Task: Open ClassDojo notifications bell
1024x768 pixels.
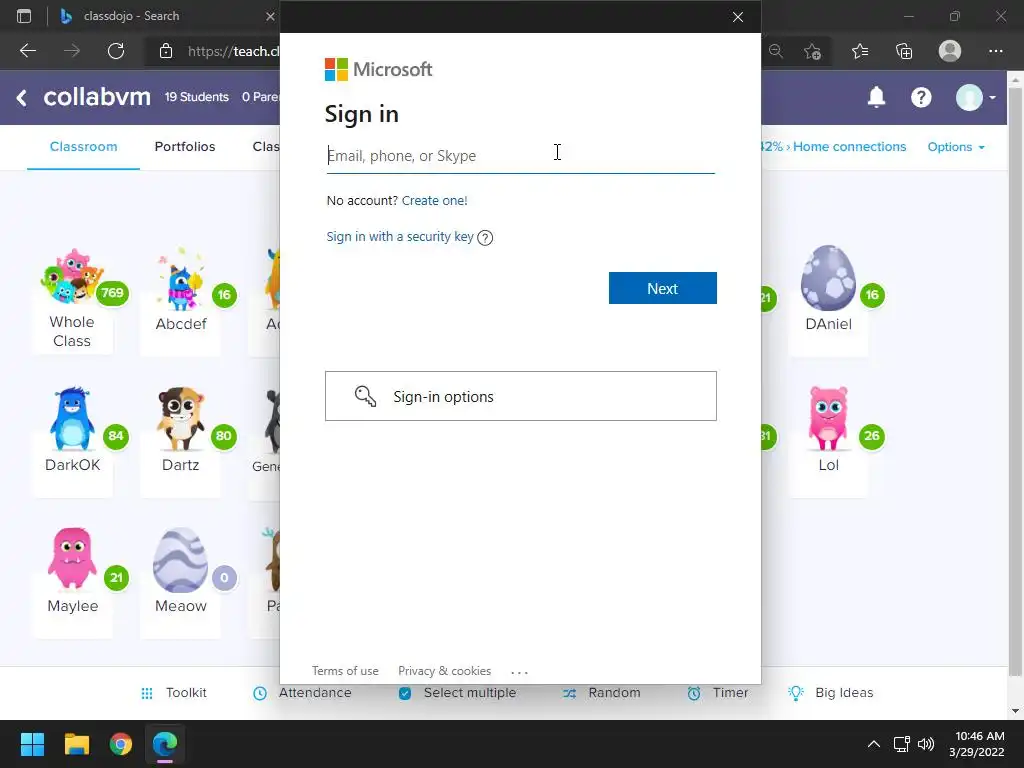Action: pyautogui.click(x=876, y=97)
